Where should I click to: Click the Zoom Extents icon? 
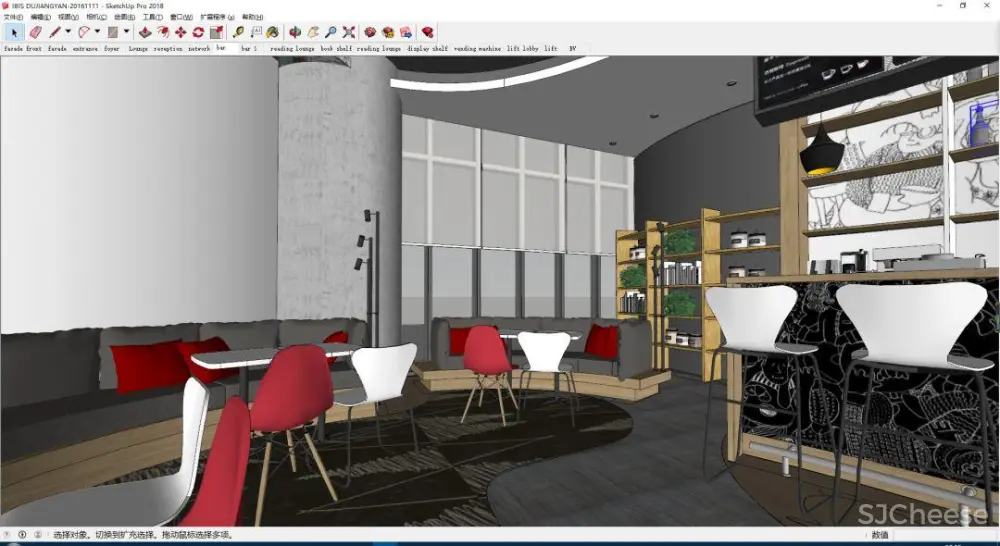pos(349,32)
